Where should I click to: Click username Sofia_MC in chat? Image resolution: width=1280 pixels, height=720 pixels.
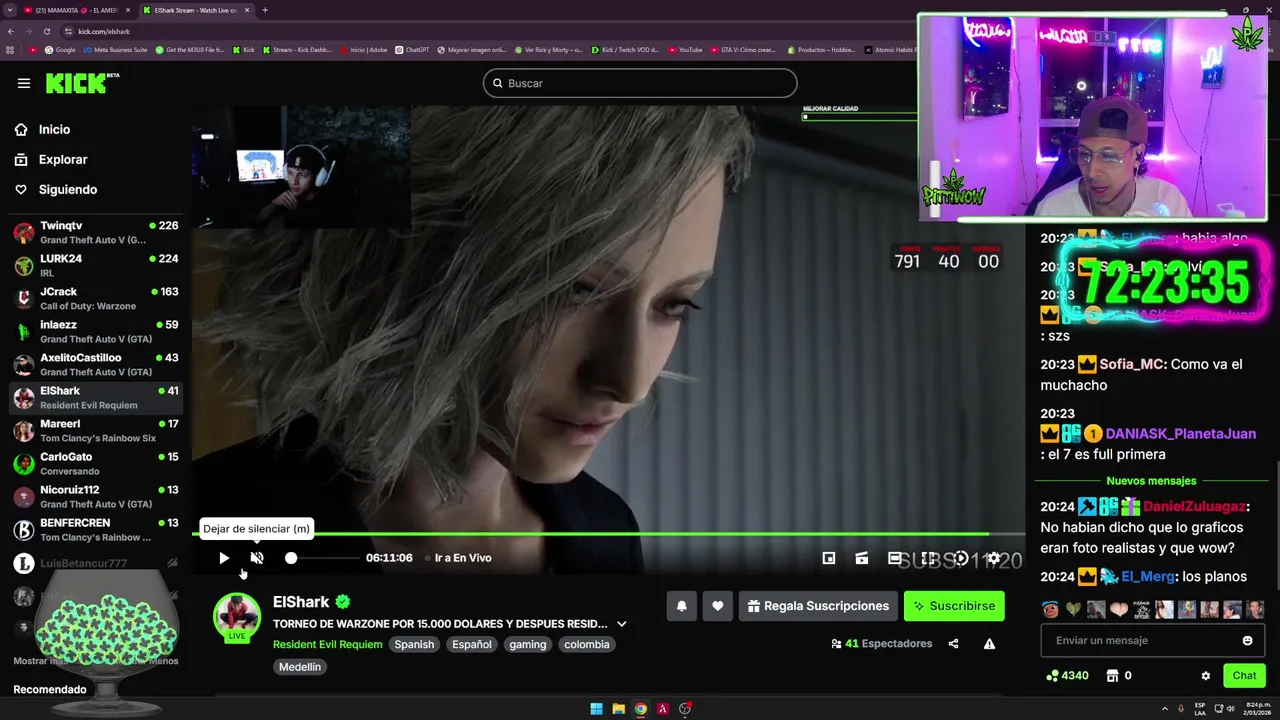(1131, 365)
